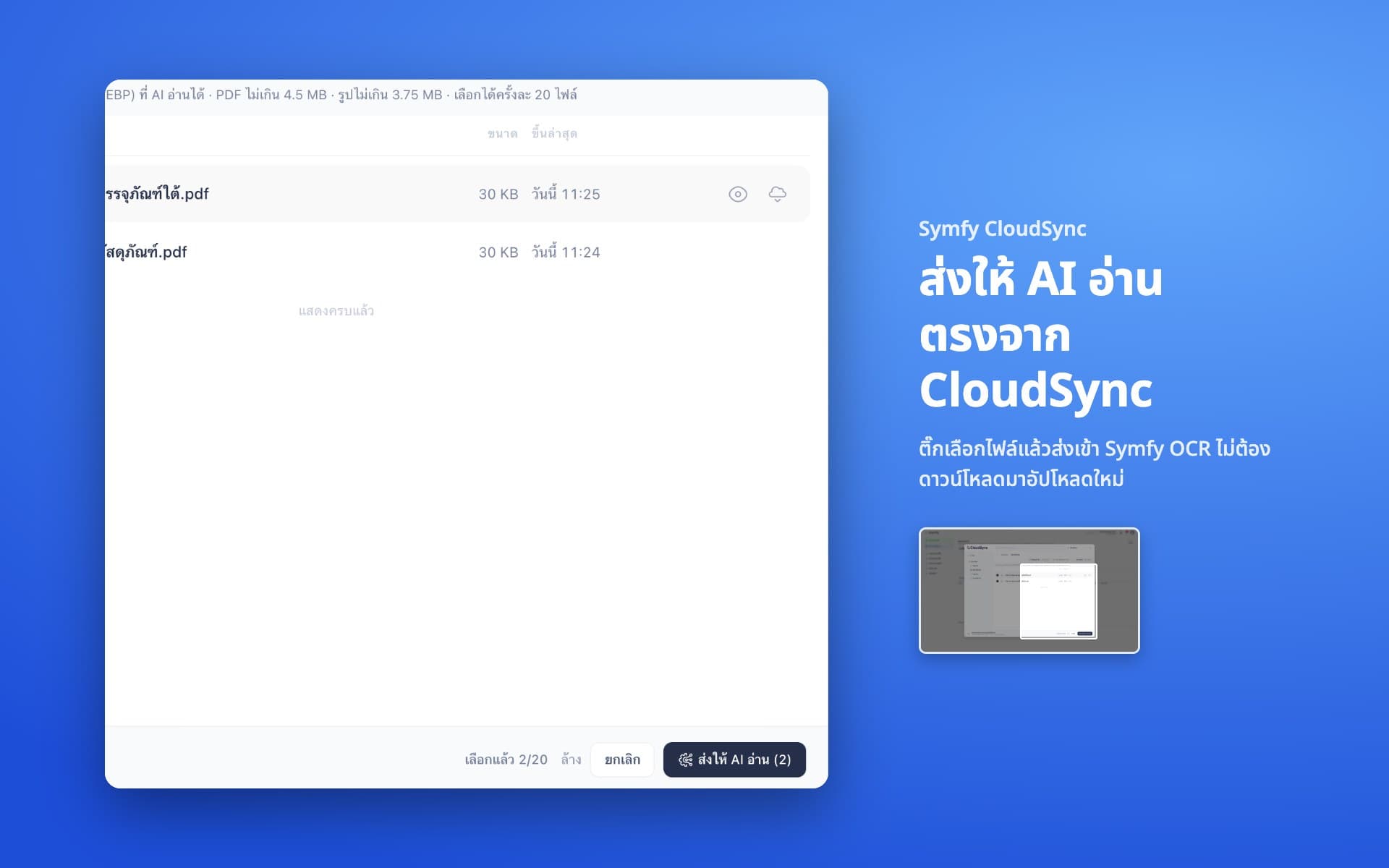The image size is (1389, 868).
Task: Click the 30 KB size of the 11:24 file
Action: [x=498, y=252]
